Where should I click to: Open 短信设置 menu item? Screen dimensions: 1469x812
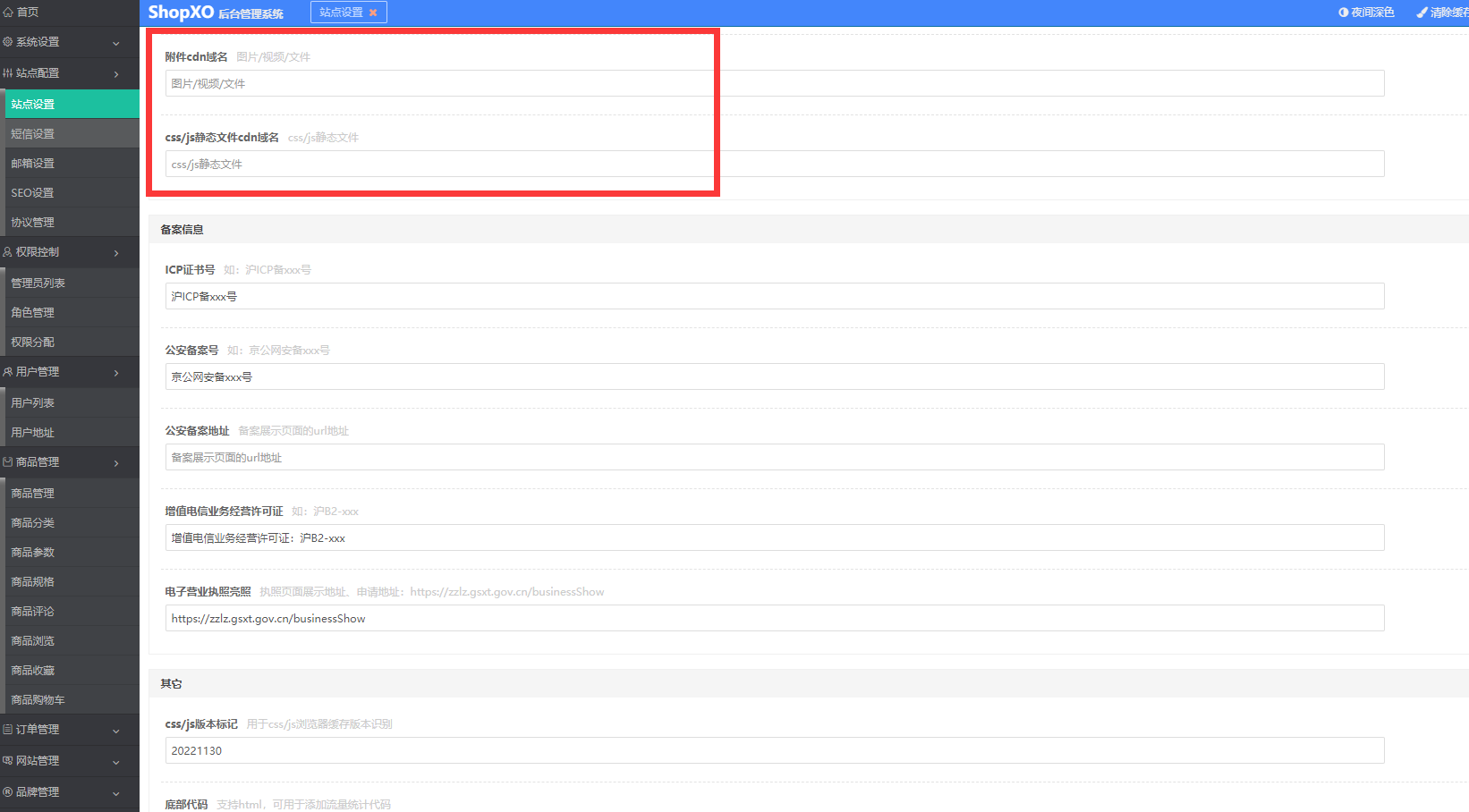tap(72, 133)
